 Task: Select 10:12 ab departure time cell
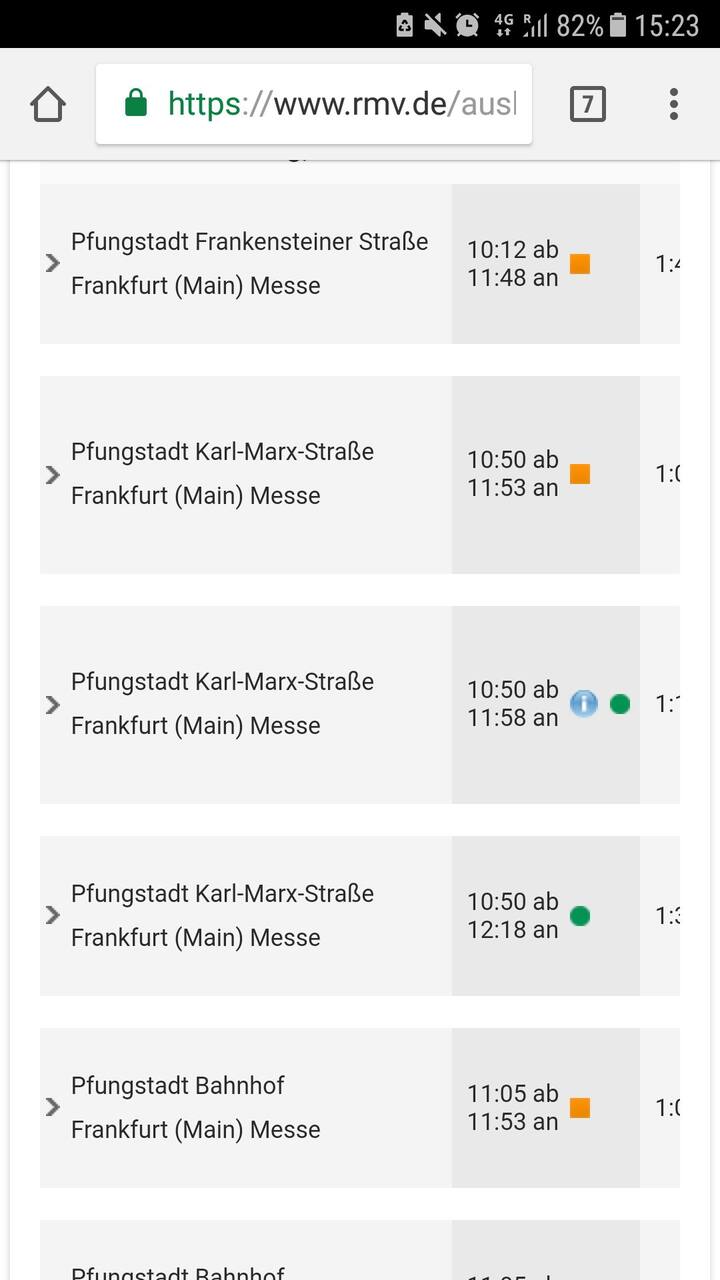coord(512,250)
